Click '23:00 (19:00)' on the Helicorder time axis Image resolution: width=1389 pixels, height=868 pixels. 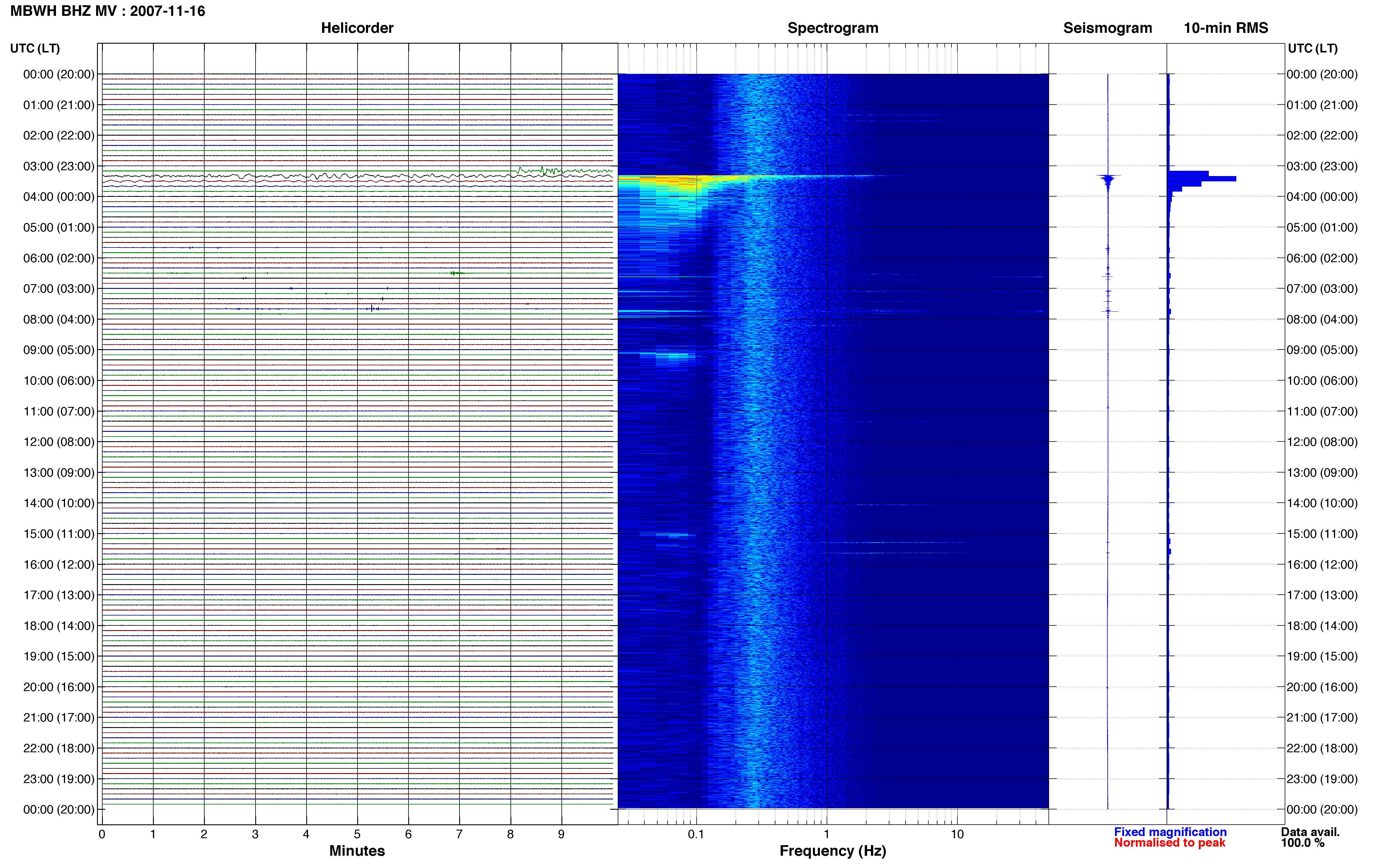pos(59,779)
